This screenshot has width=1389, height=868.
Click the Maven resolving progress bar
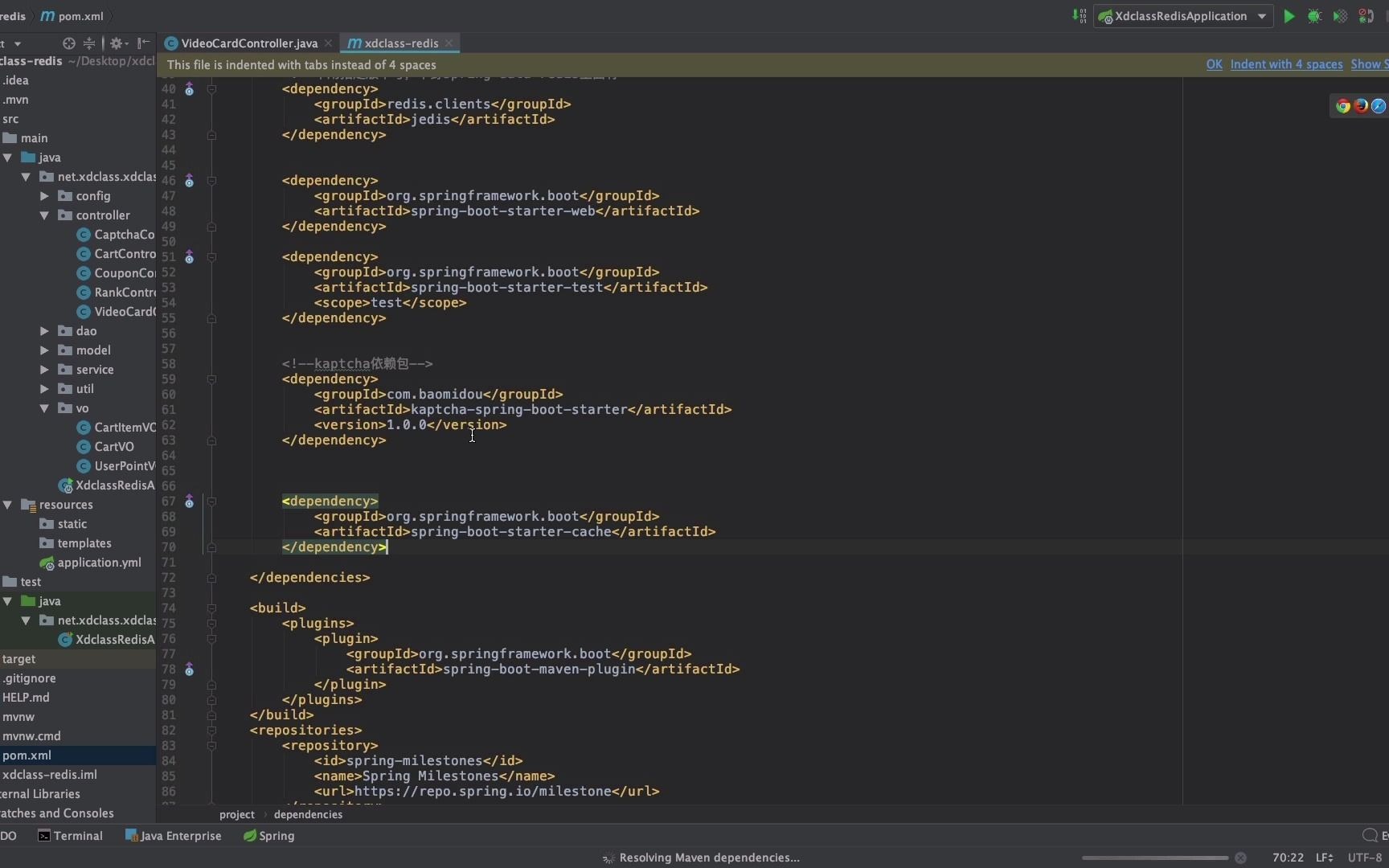tap(1154, 858)
